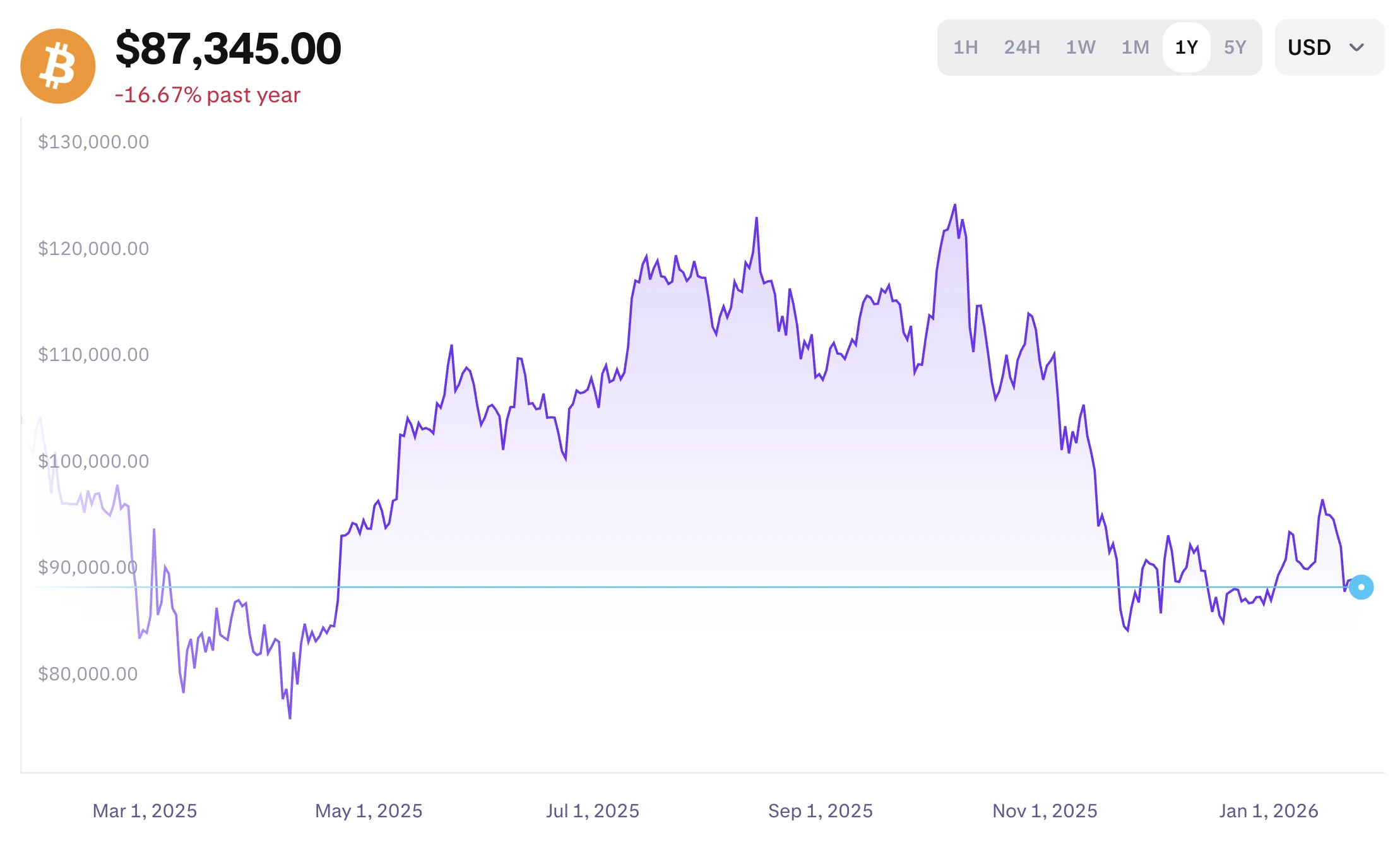Click the Nov 1, 2025 axis label

1045,811
